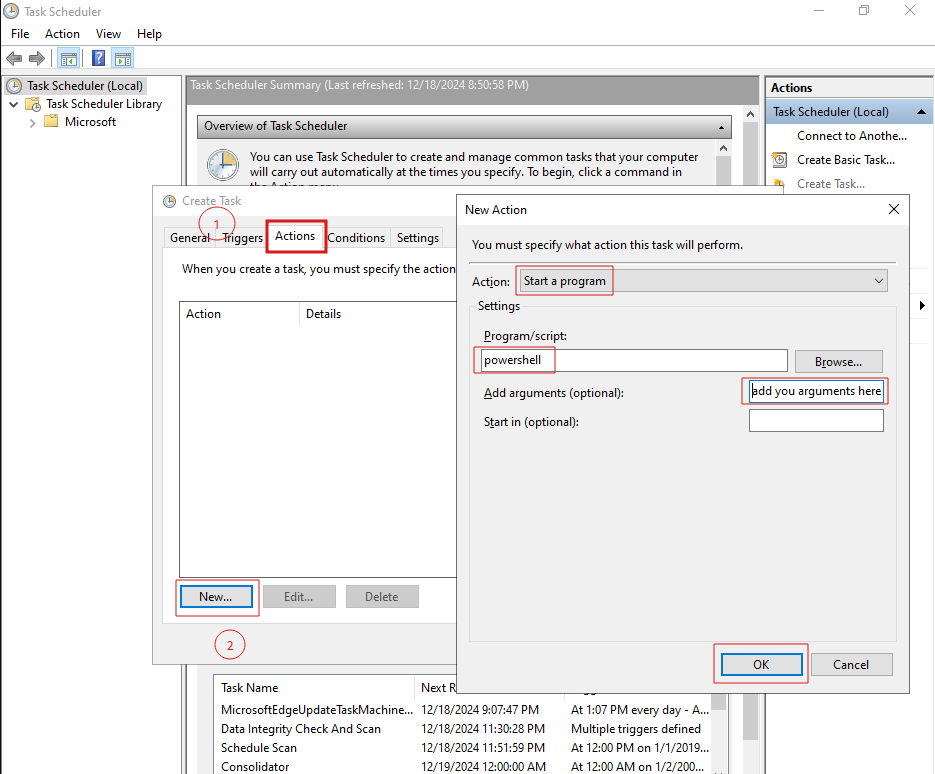
Task: Click the blue Help toolbar icon
Action: click(99, 59)
